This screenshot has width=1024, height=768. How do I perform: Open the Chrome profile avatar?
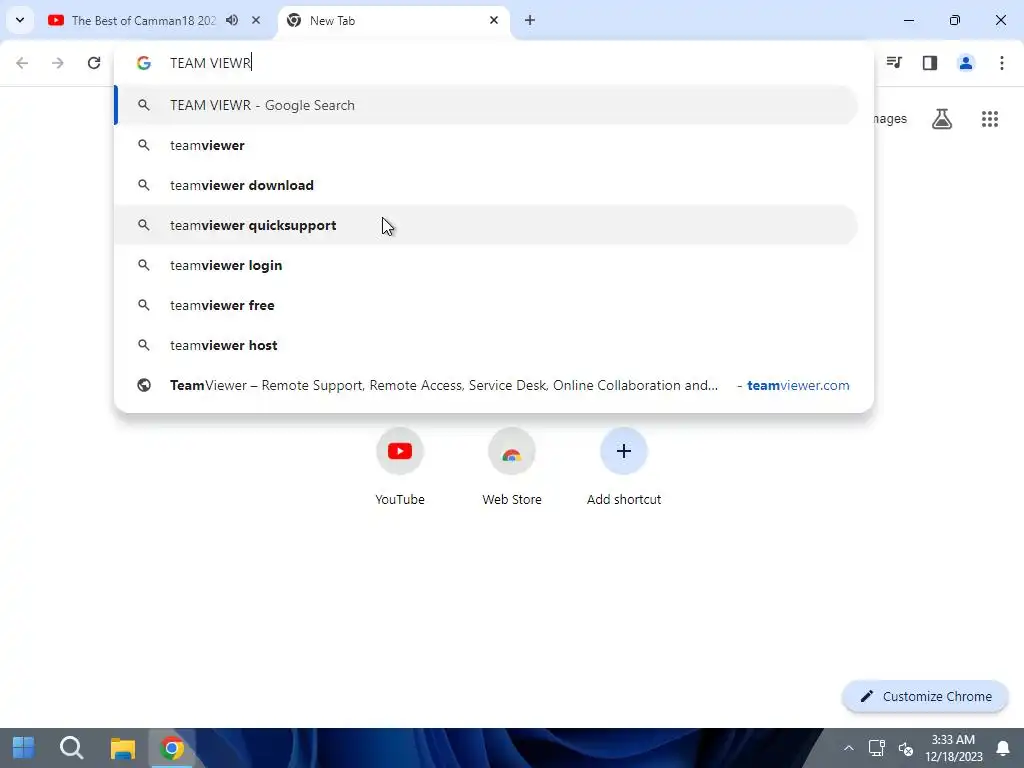pos(966,63)
